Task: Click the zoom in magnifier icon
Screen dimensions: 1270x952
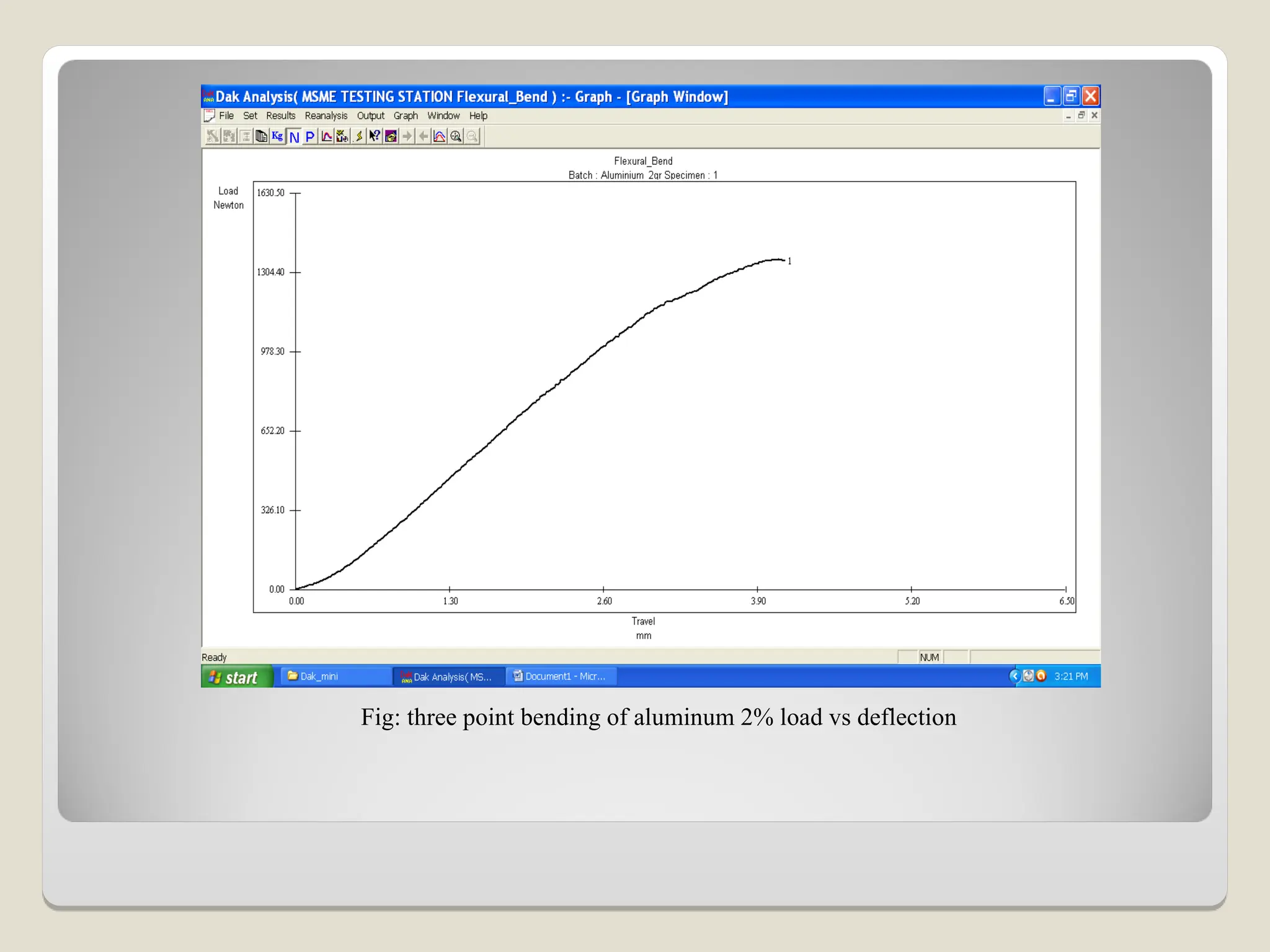Action: [456, 136]
